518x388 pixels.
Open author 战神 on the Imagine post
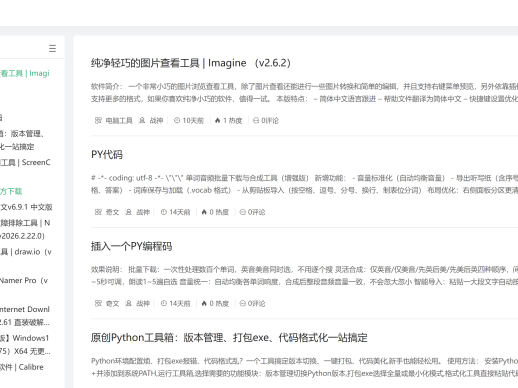tap(156, 120)
